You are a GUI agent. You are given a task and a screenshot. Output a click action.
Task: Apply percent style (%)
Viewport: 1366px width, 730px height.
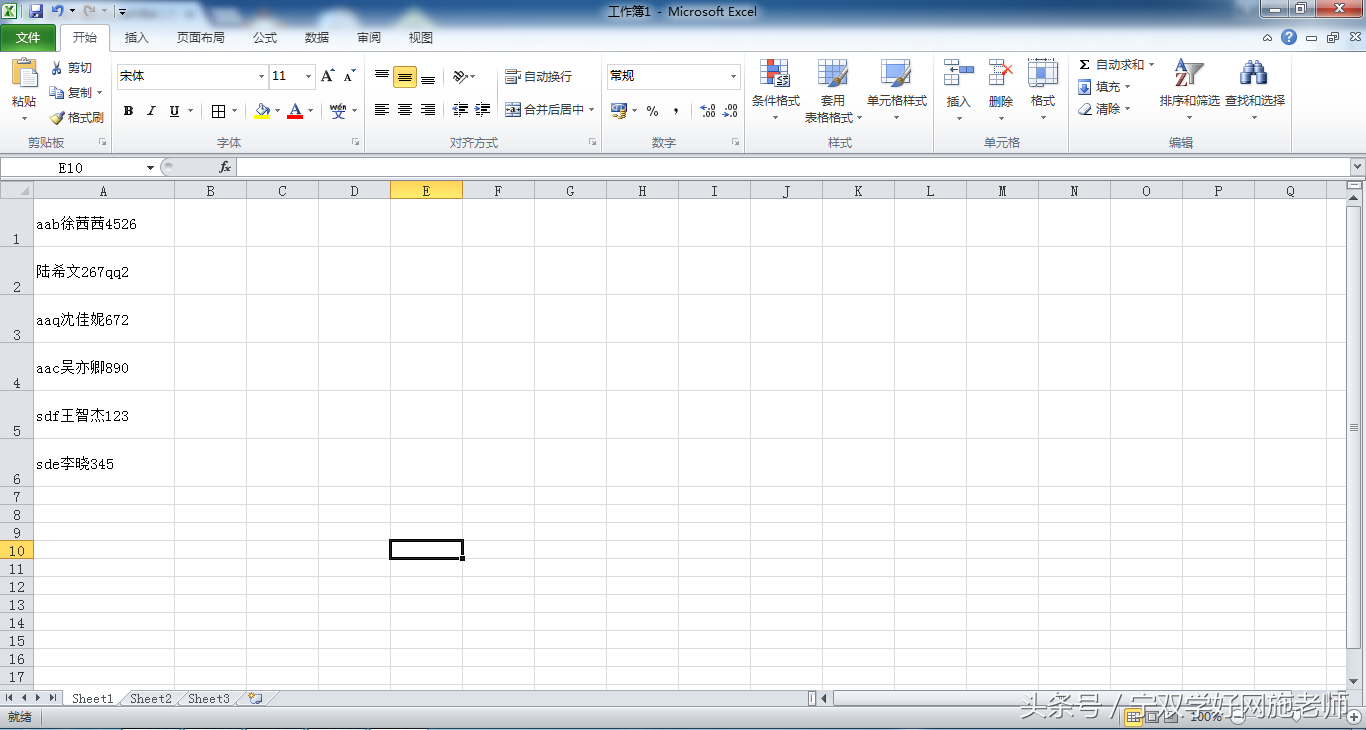click(x=652, y=111)
